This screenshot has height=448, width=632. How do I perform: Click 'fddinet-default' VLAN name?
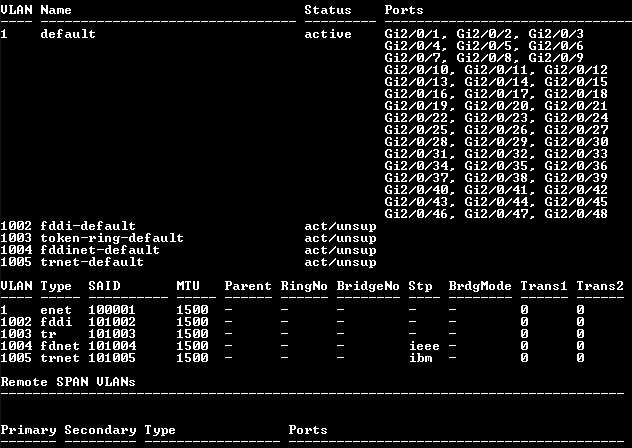point(100,250)
